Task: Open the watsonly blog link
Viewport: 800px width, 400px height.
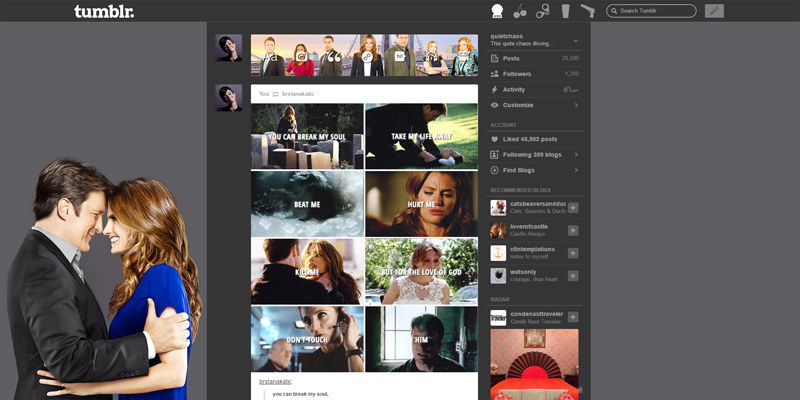Action: point(523,272)
